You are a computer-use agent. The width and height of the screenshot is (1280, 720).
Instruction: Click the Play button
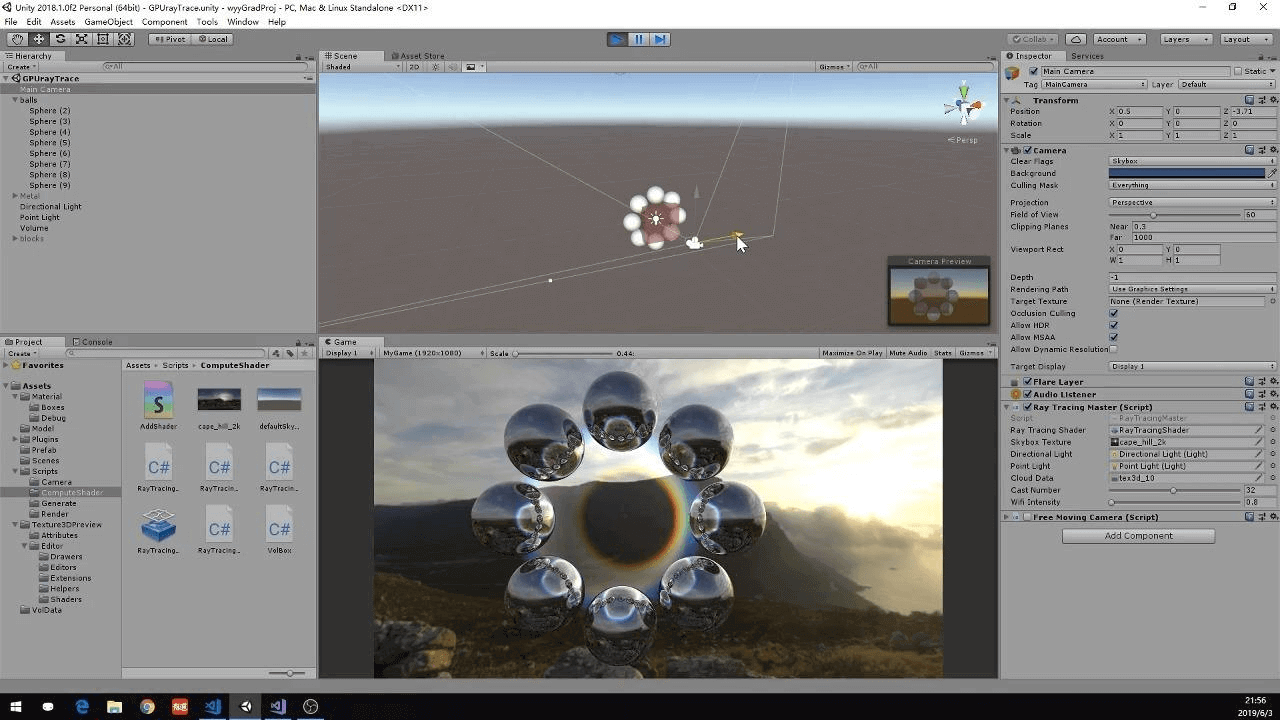(617, 39)
